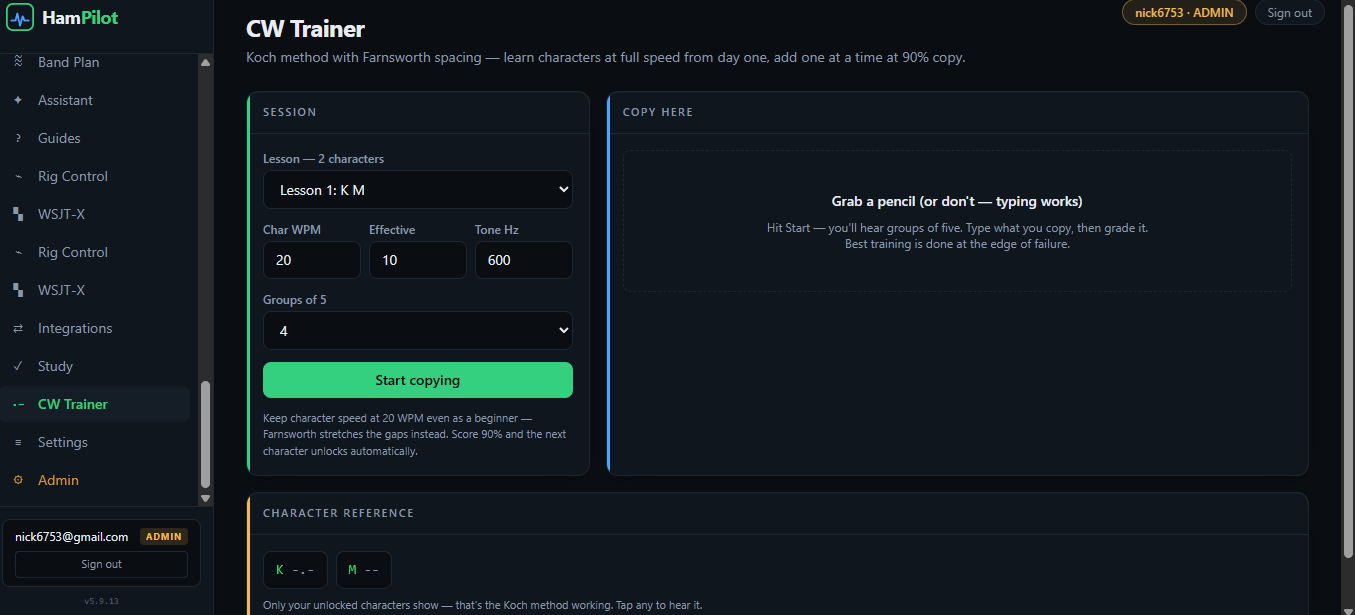The height and width of the screenshot is (615, 1355).
Task: Click the Admin gear icon
Action: 18,480
